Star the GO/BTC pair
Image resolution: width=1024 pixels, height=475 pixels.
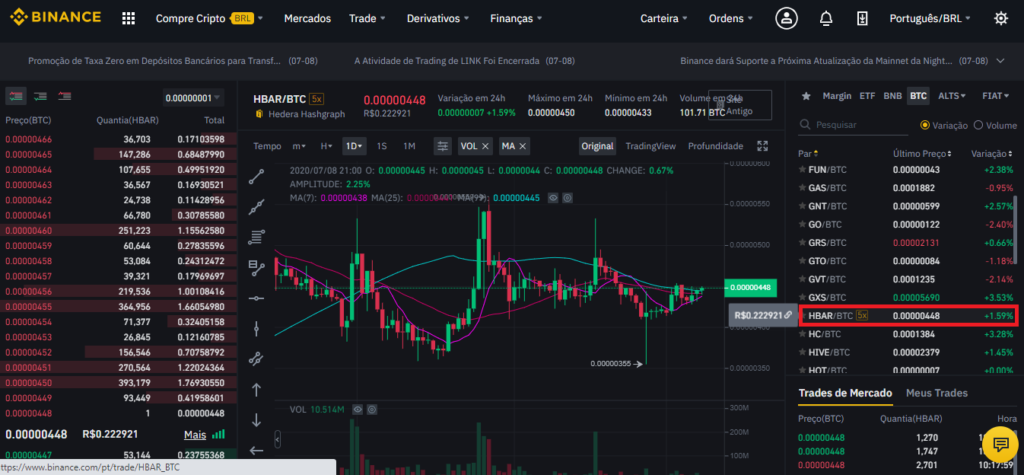803,224
